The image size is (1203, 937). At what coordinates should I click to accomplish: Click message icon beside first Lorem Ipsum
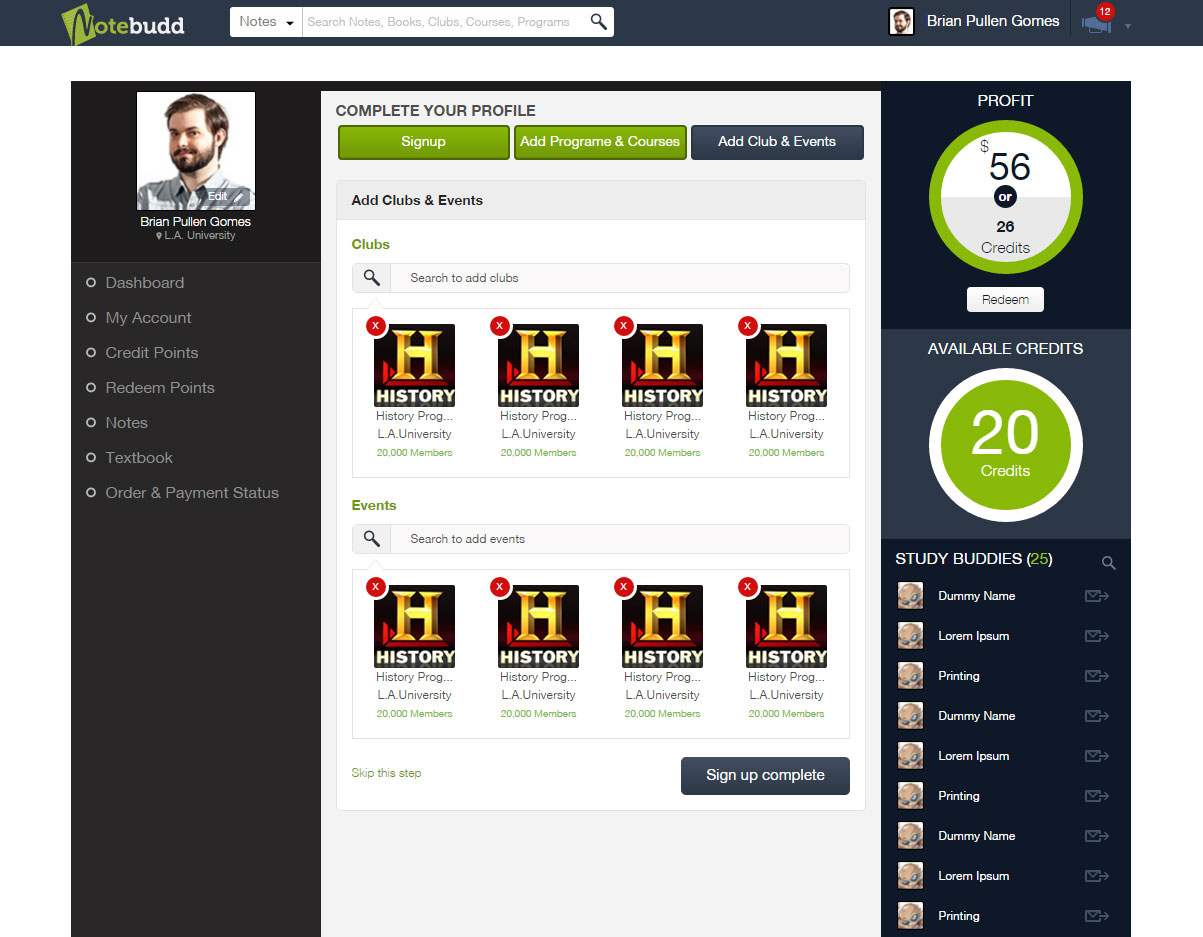point(1097,636)
